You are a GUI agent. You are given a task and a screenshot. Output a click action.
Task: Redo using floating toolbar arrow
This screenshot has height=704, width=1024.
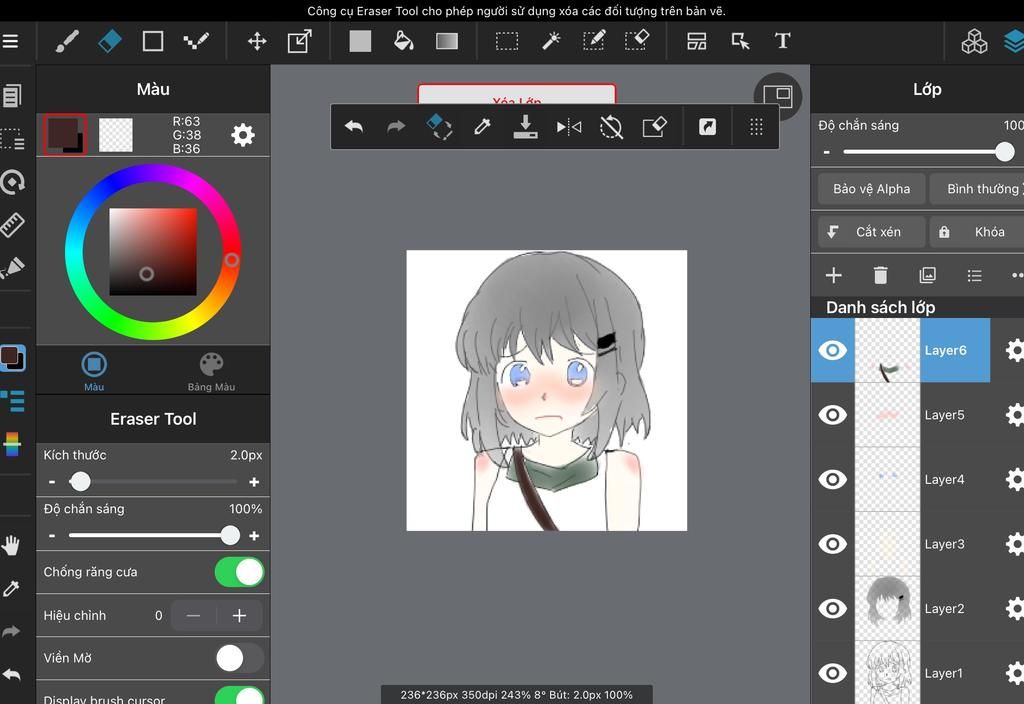396,127
